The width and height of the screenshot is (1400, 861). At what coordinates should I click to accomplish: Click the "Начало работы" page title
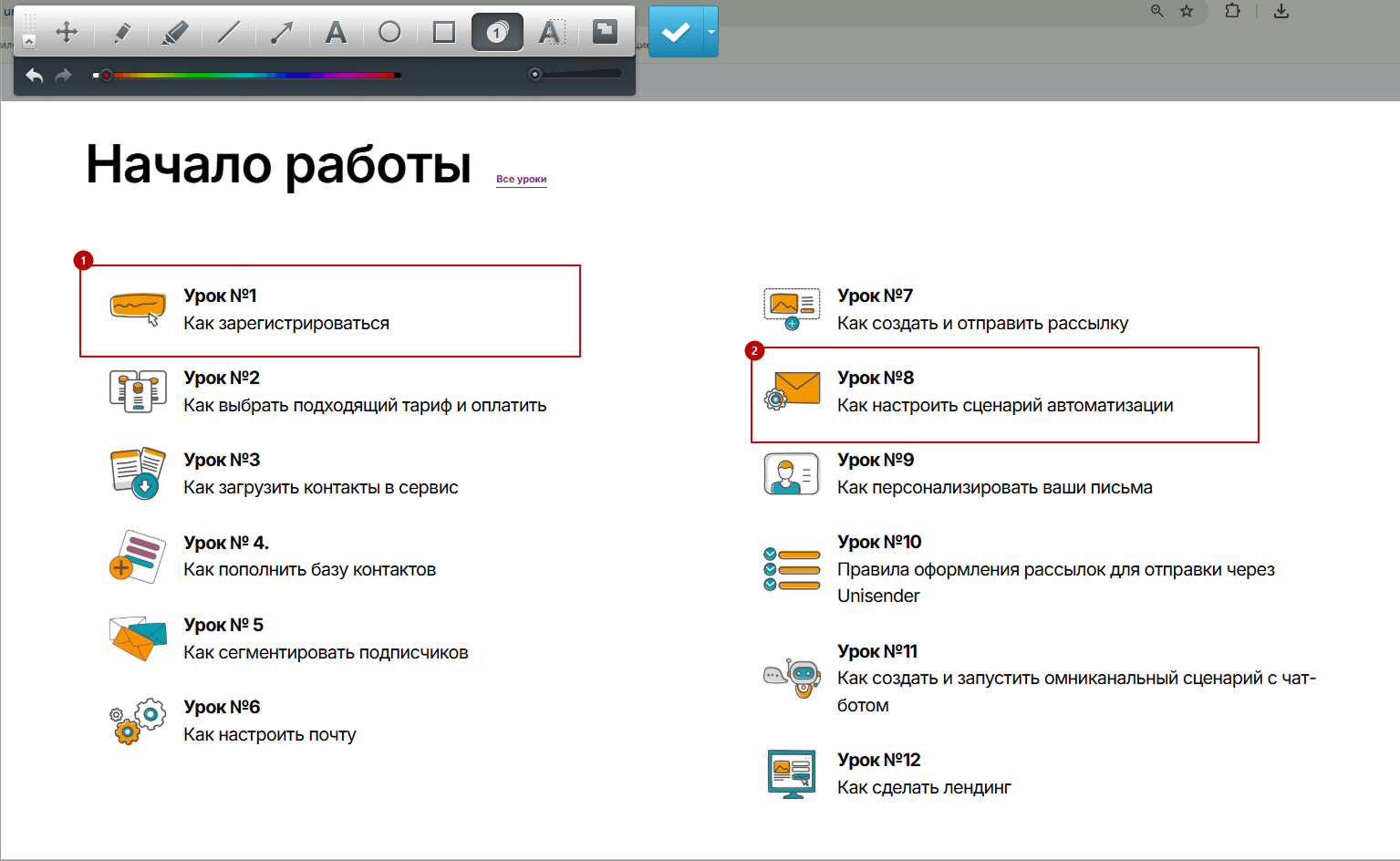pyautogui.click(x=278, y=165)
